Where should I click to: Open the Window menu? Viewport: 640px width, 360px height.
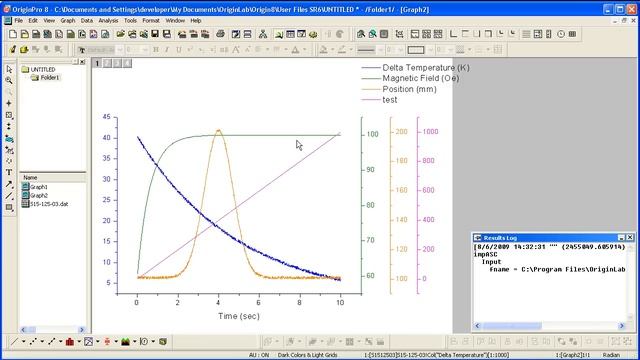pyautogui.click(x=175, y=20)
